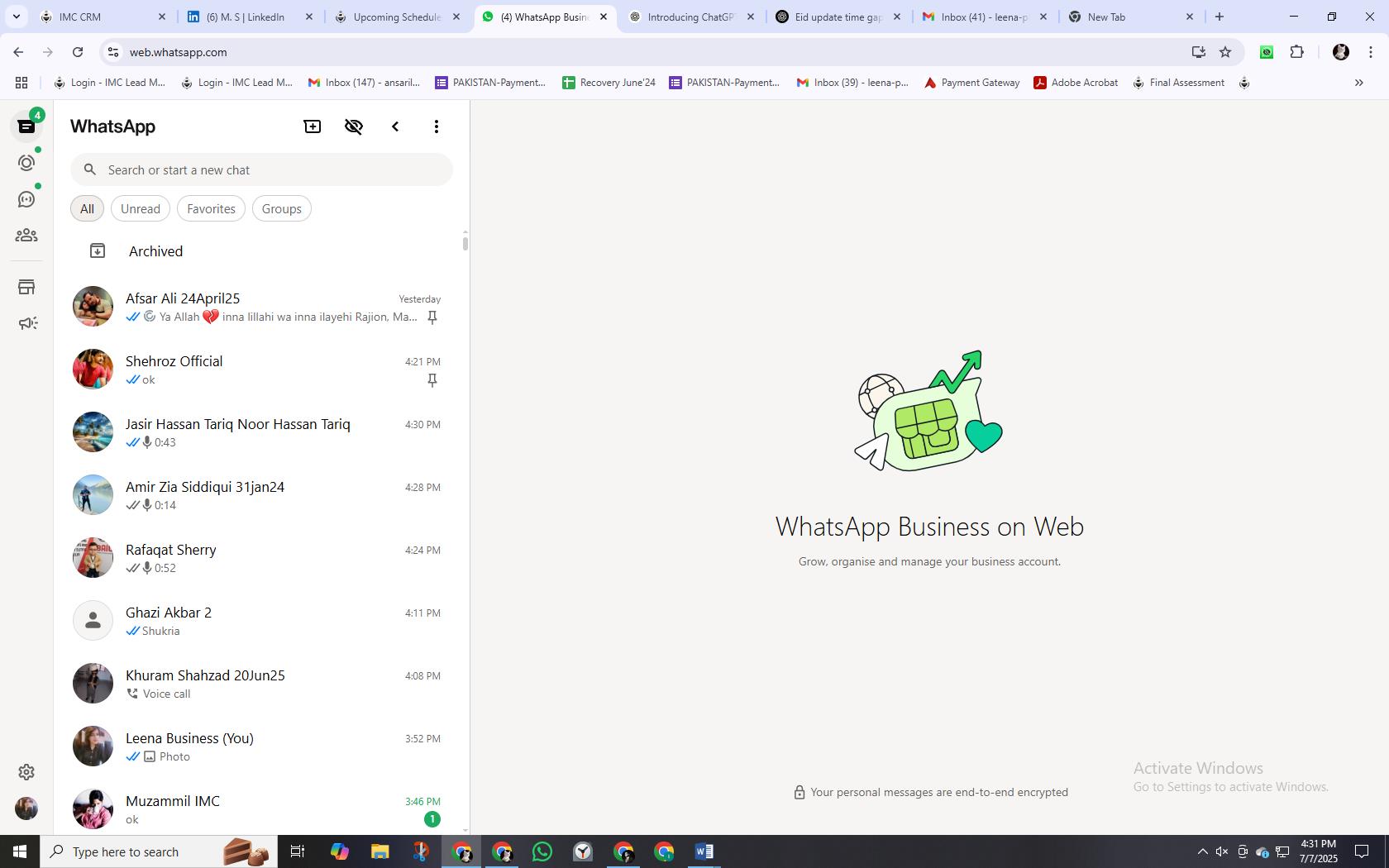
Task: Select the All chat filter
Action: point(87,209)
